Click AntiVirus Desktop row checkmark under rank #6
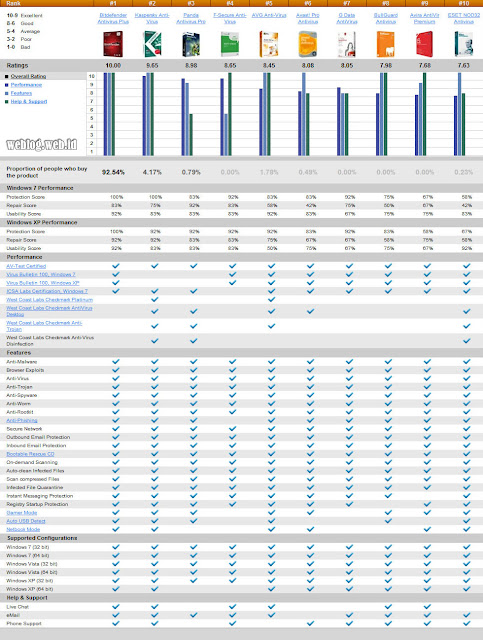This screenshot has width=483, height=640. tap(311, 311)
